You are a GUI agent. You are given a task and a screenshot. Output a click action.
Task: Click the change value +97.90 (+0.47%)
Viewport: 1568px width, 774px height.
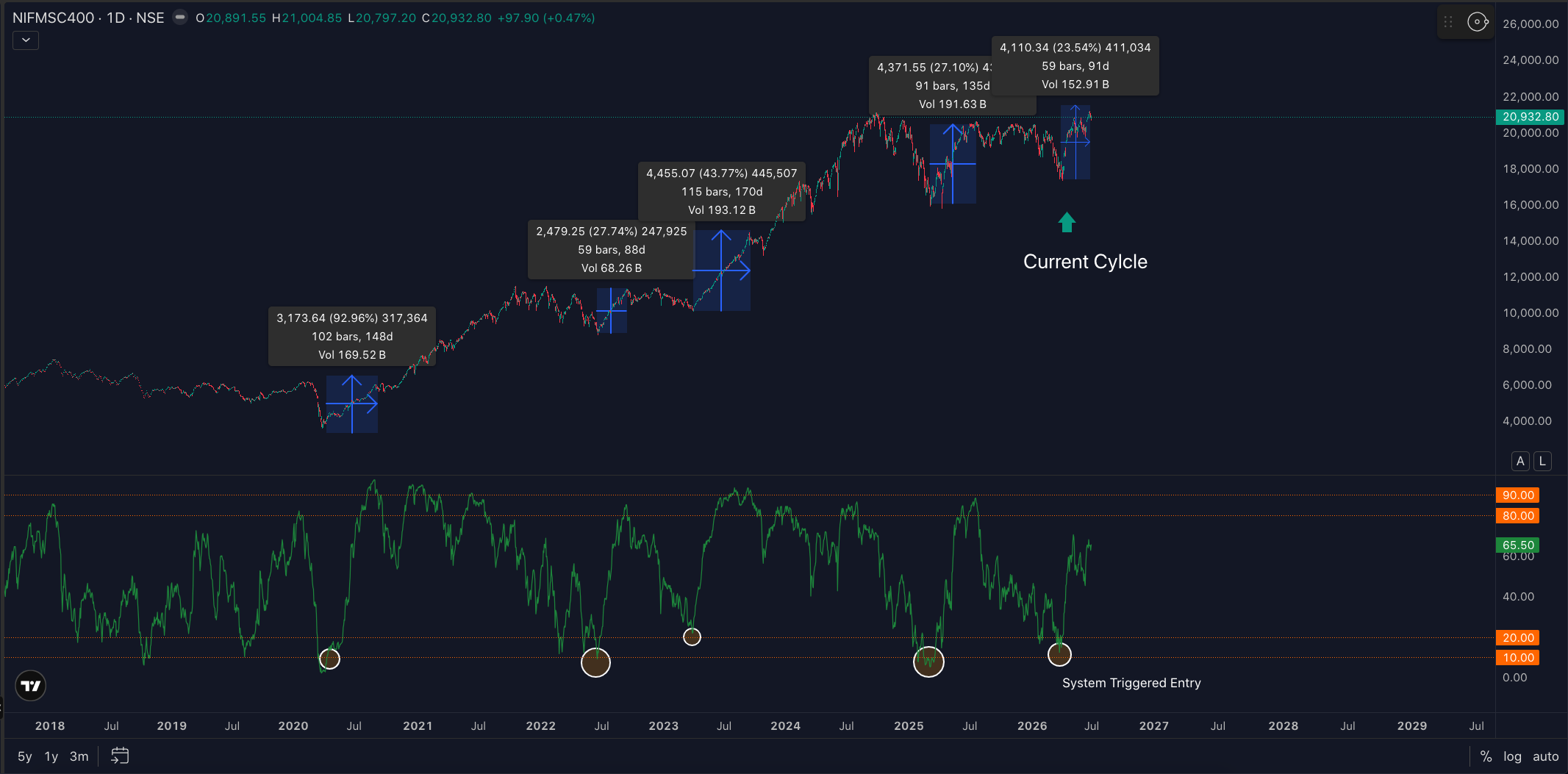(x=546, y=18)
